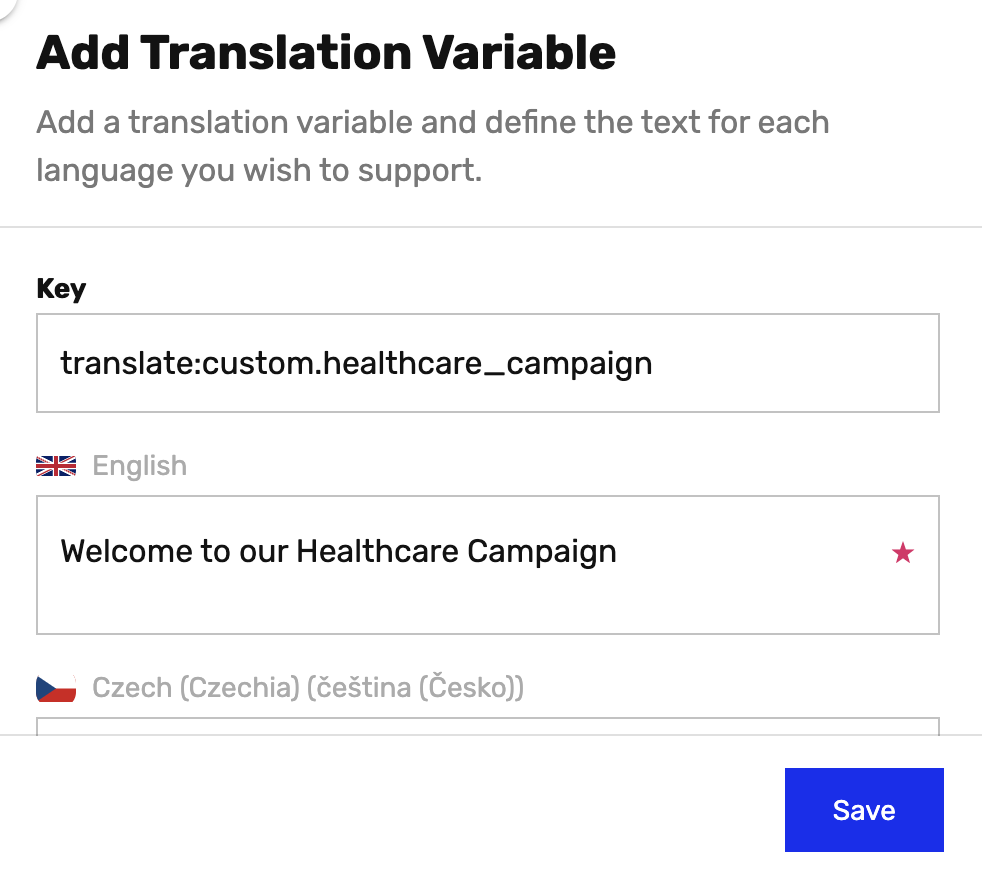Click the Save button
Viewport: 982px width, 888px height.
[863, 810]
